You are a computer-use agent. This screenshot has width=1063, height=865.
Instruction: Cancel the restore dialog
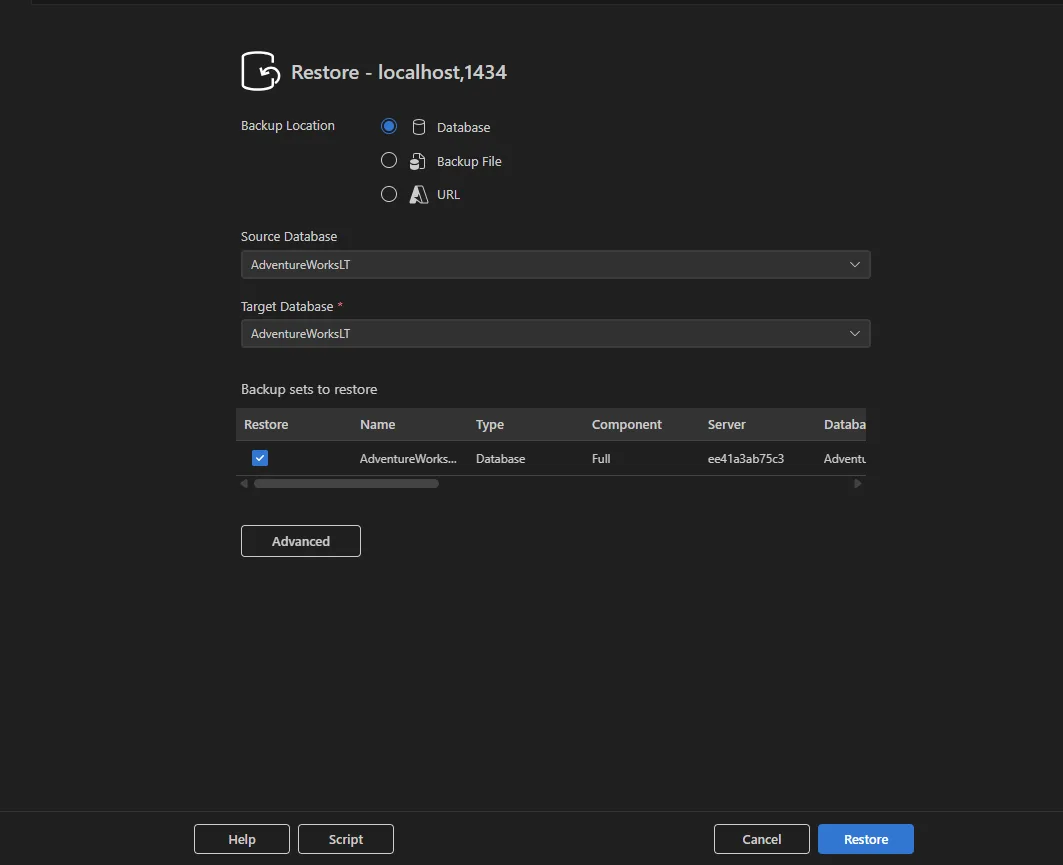(x=762, y=839)
